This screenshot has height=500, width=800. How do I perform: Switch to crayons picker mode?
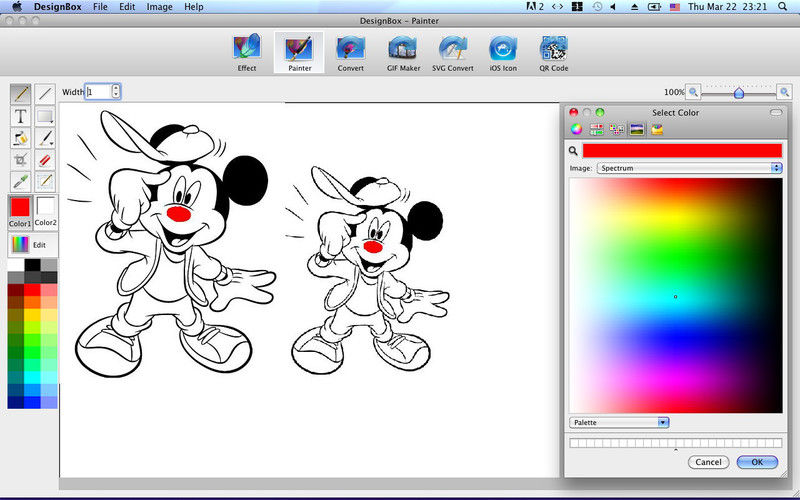click(x=658, y=129)
